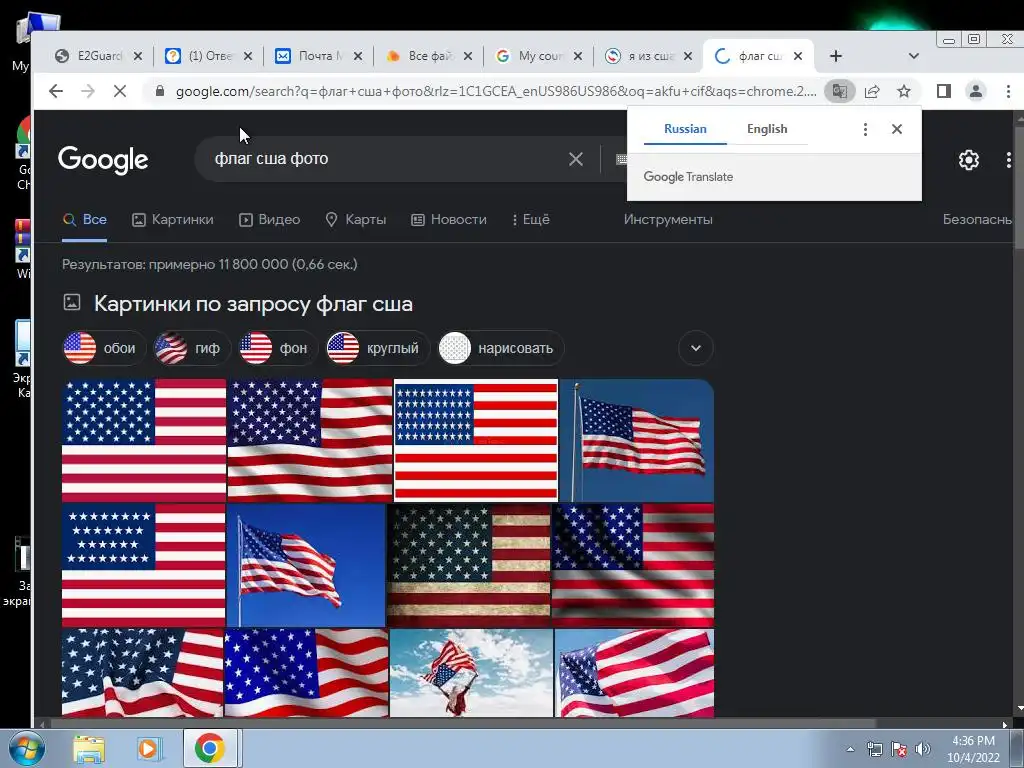This screenshot has width=1024, height=768.
Task: Filter images by круглый chip
Action: [376, 348]
